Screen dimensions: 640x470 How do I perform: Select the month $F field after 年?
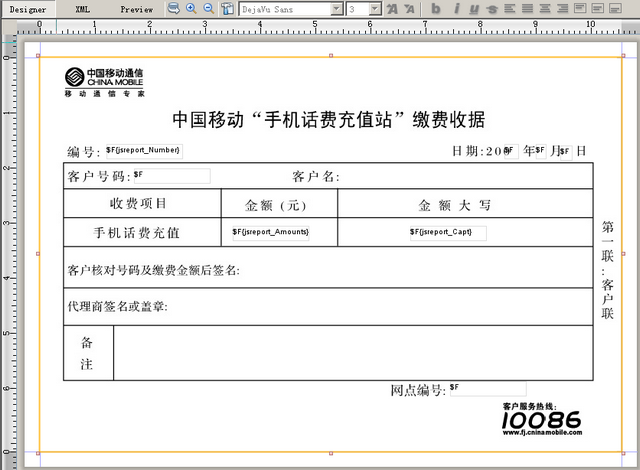(x=541, y=151)
